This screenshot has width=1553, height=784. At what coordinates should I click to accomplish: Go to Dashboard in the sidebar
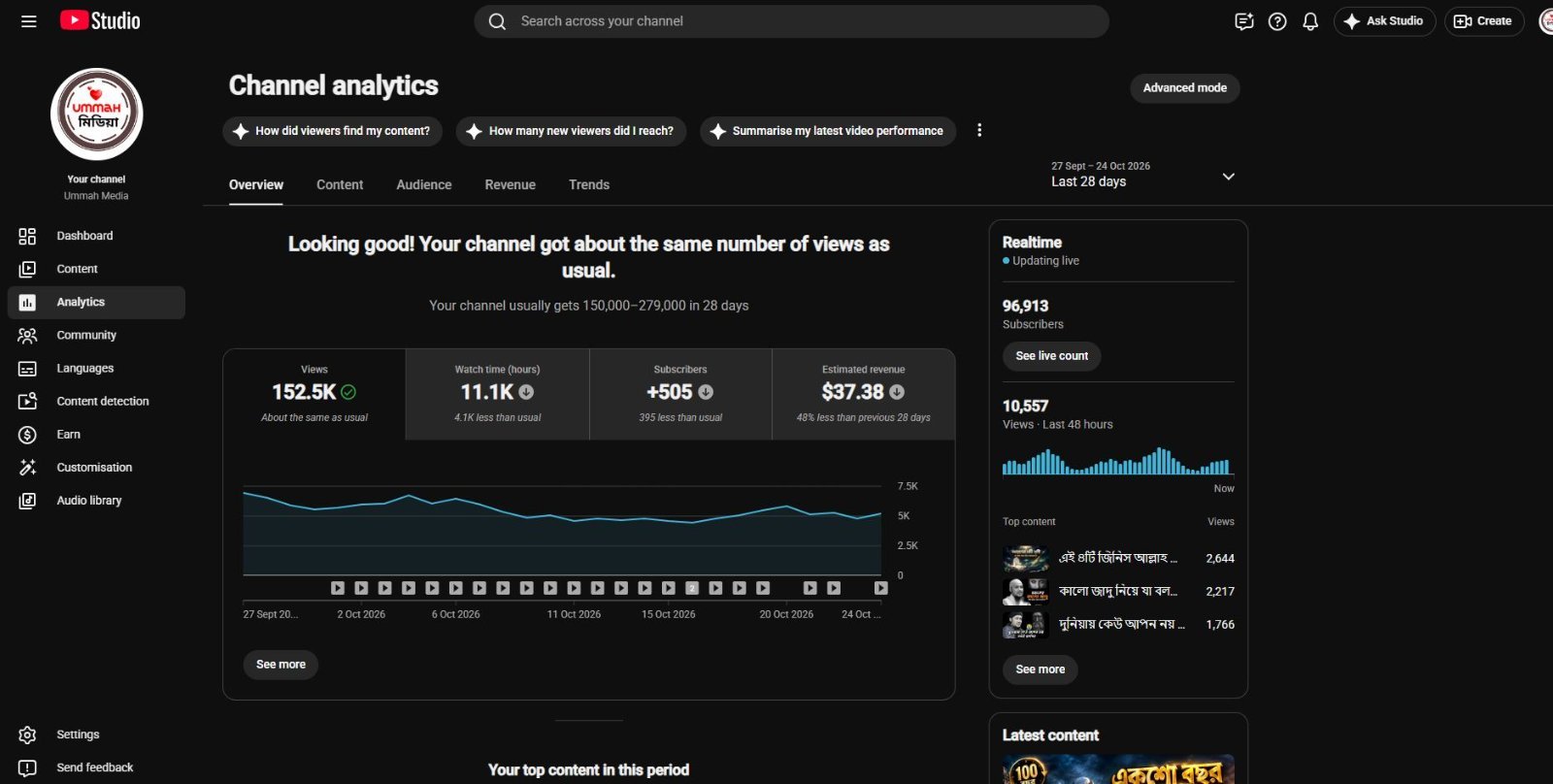click(x=96, y=236)
